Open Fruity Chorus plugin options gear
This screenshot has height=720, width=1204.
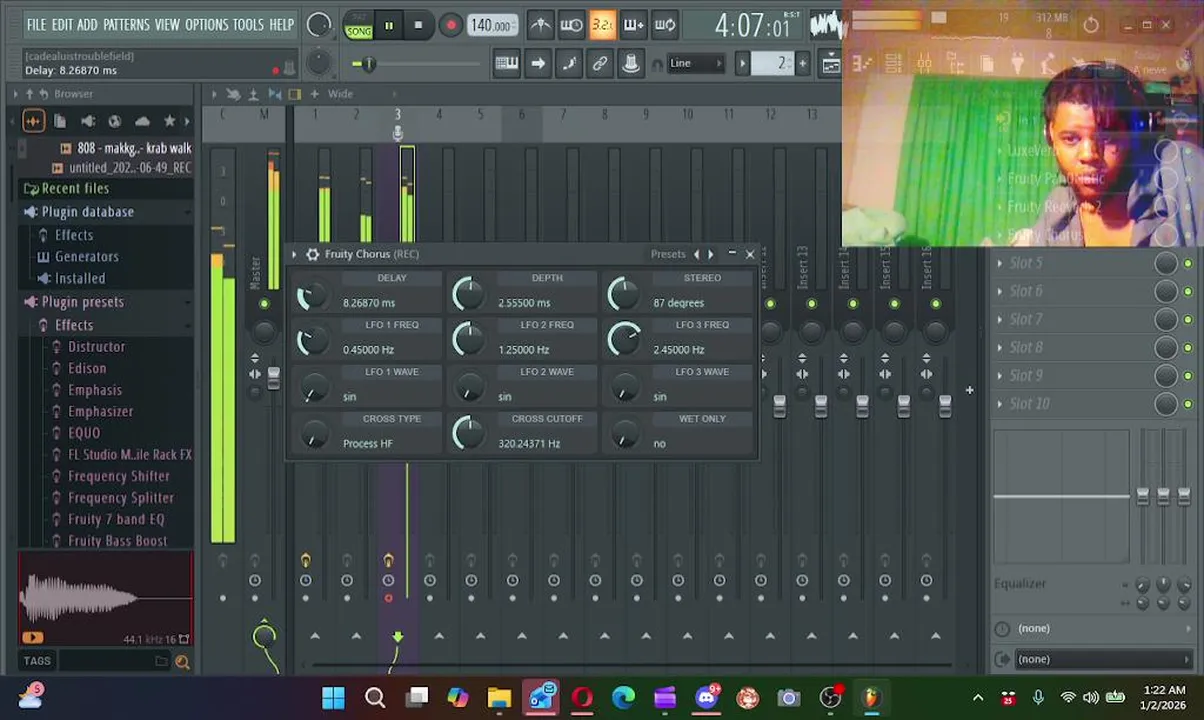click(312, 255)
